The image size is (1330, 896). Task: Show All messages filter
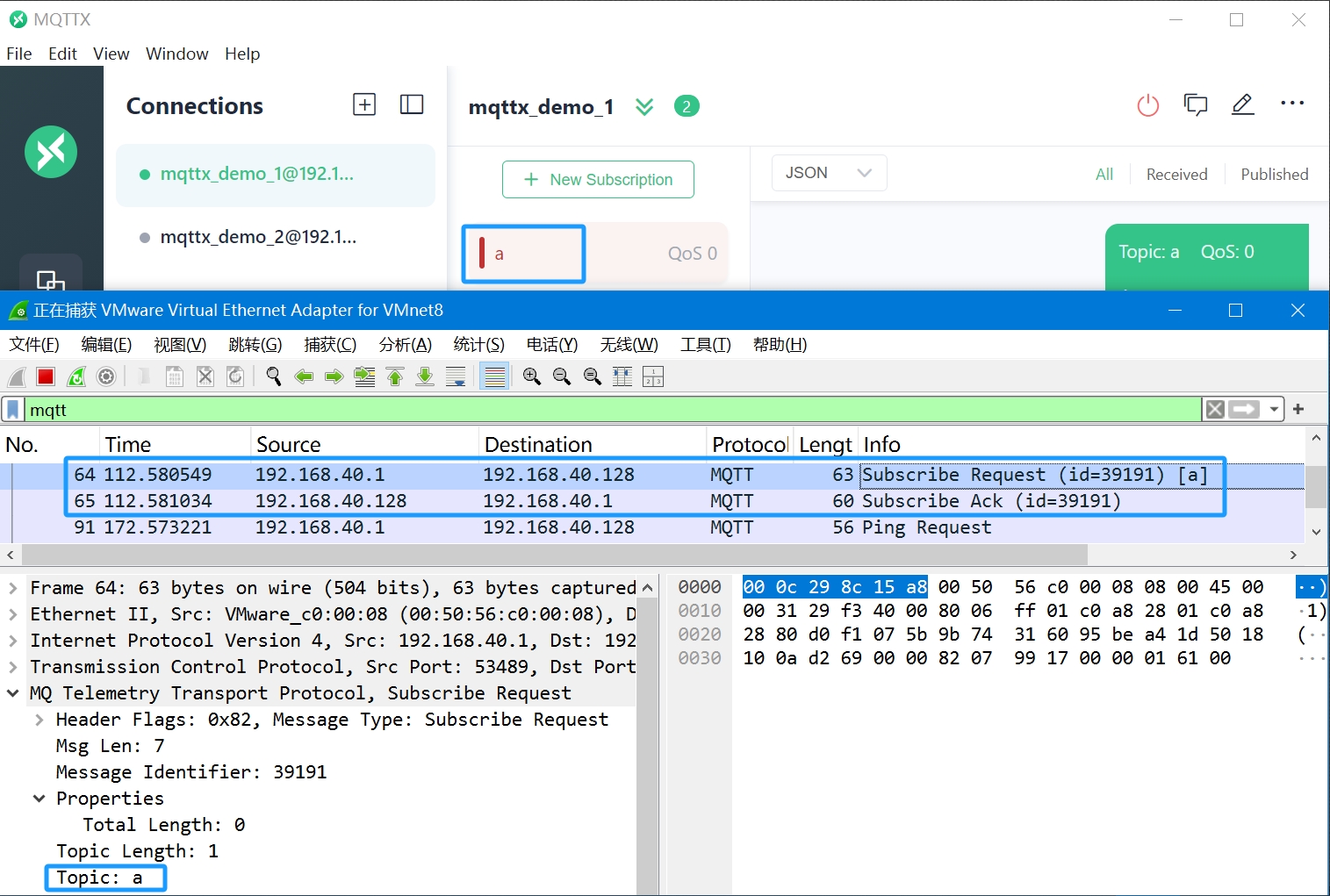click(1104, 175)
